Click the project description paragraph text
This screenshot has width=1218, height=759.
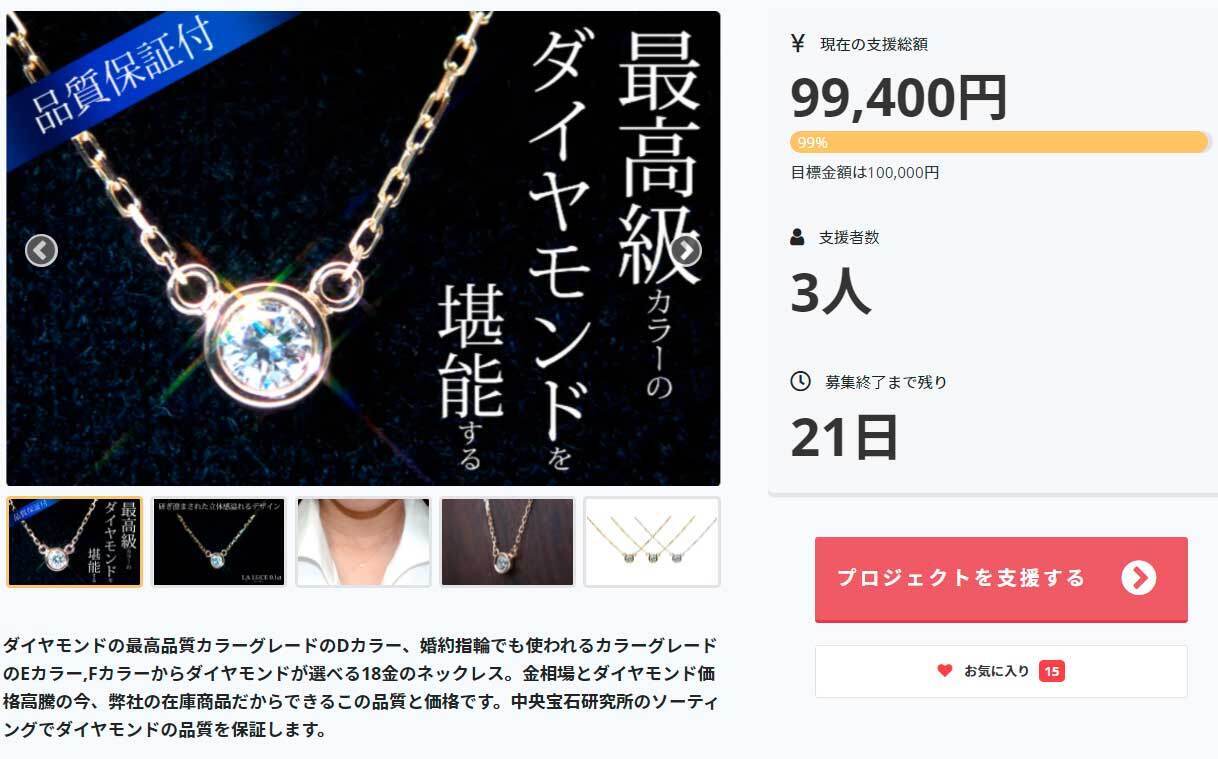click(360, 687)
